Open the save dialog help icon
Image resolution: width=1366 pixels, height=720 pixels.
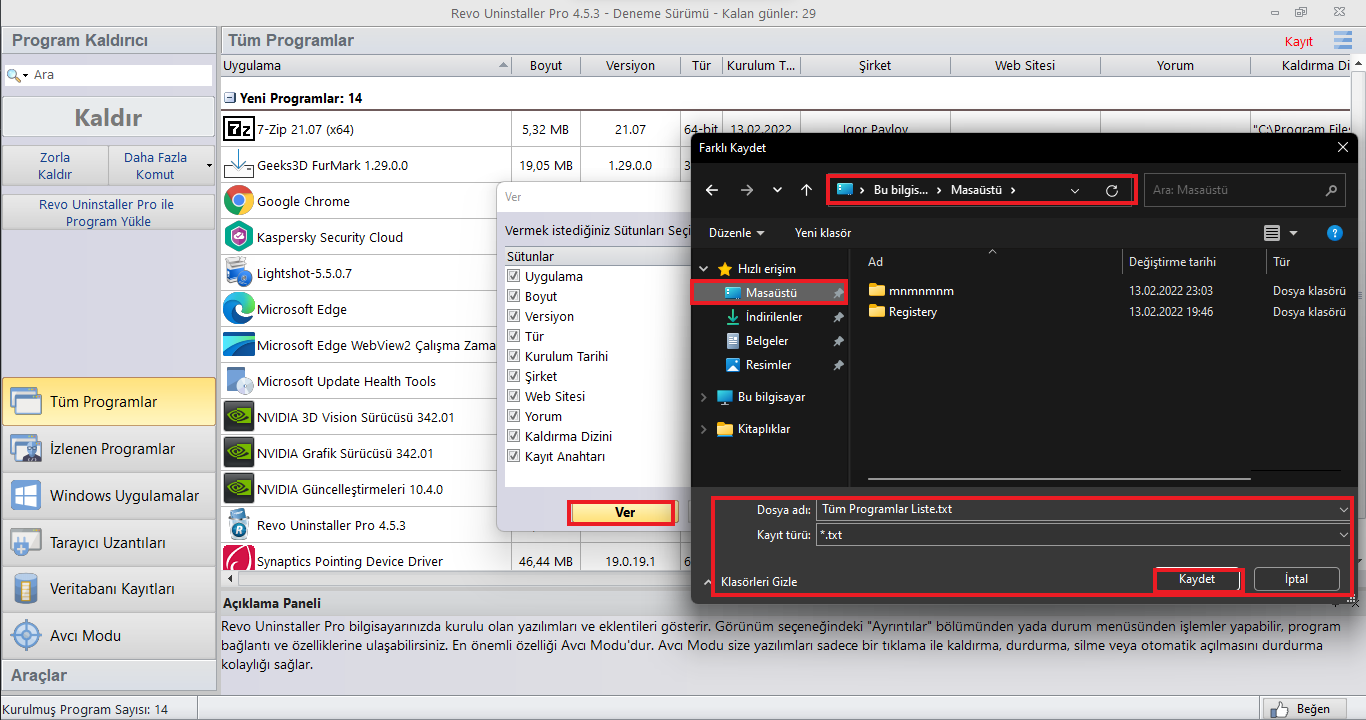[x=1334, y=233]
